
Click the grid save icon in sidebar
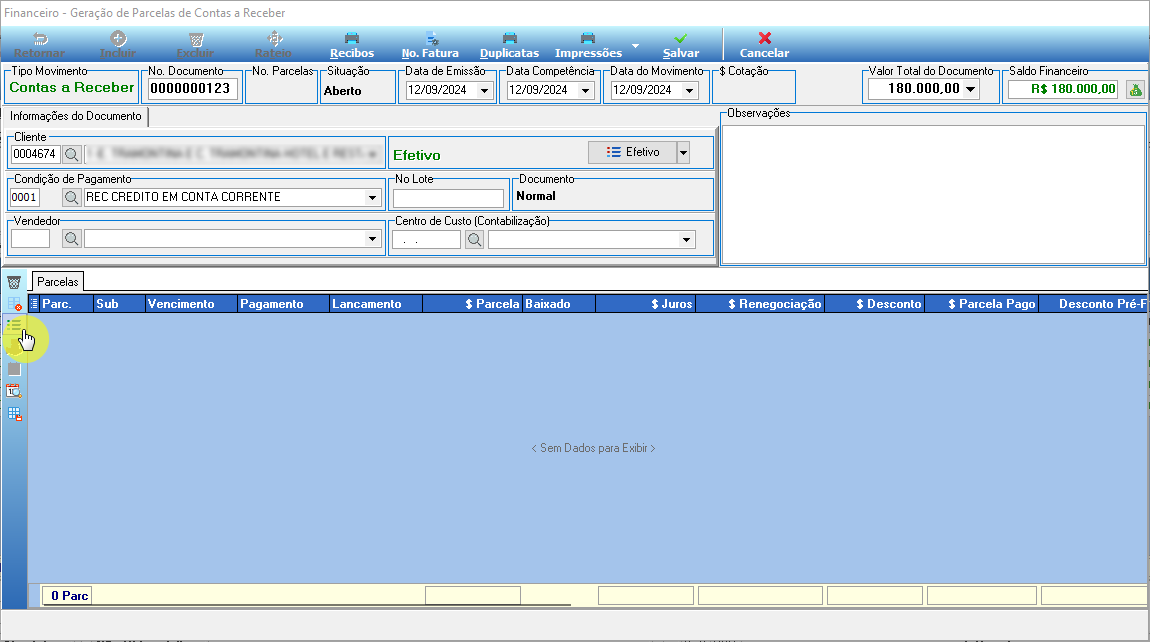coord(14,414)
